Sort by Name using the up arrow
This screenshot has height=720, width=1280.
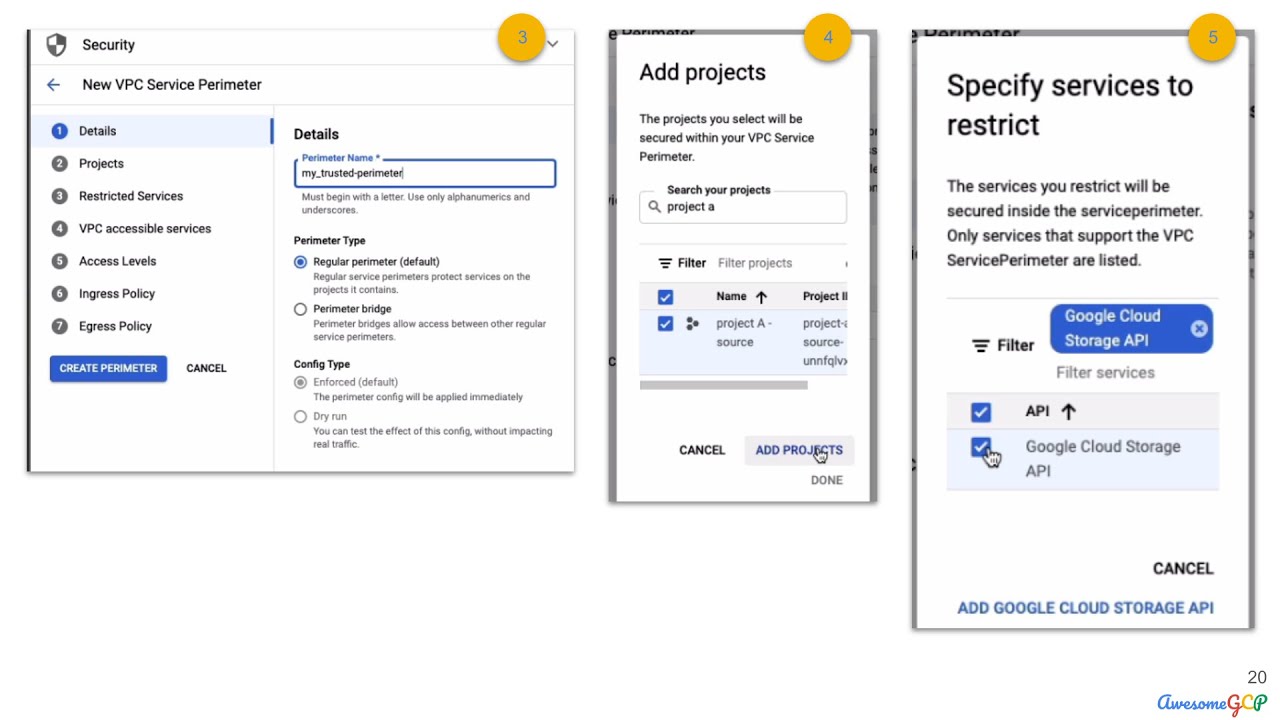[x=761, y=297]
